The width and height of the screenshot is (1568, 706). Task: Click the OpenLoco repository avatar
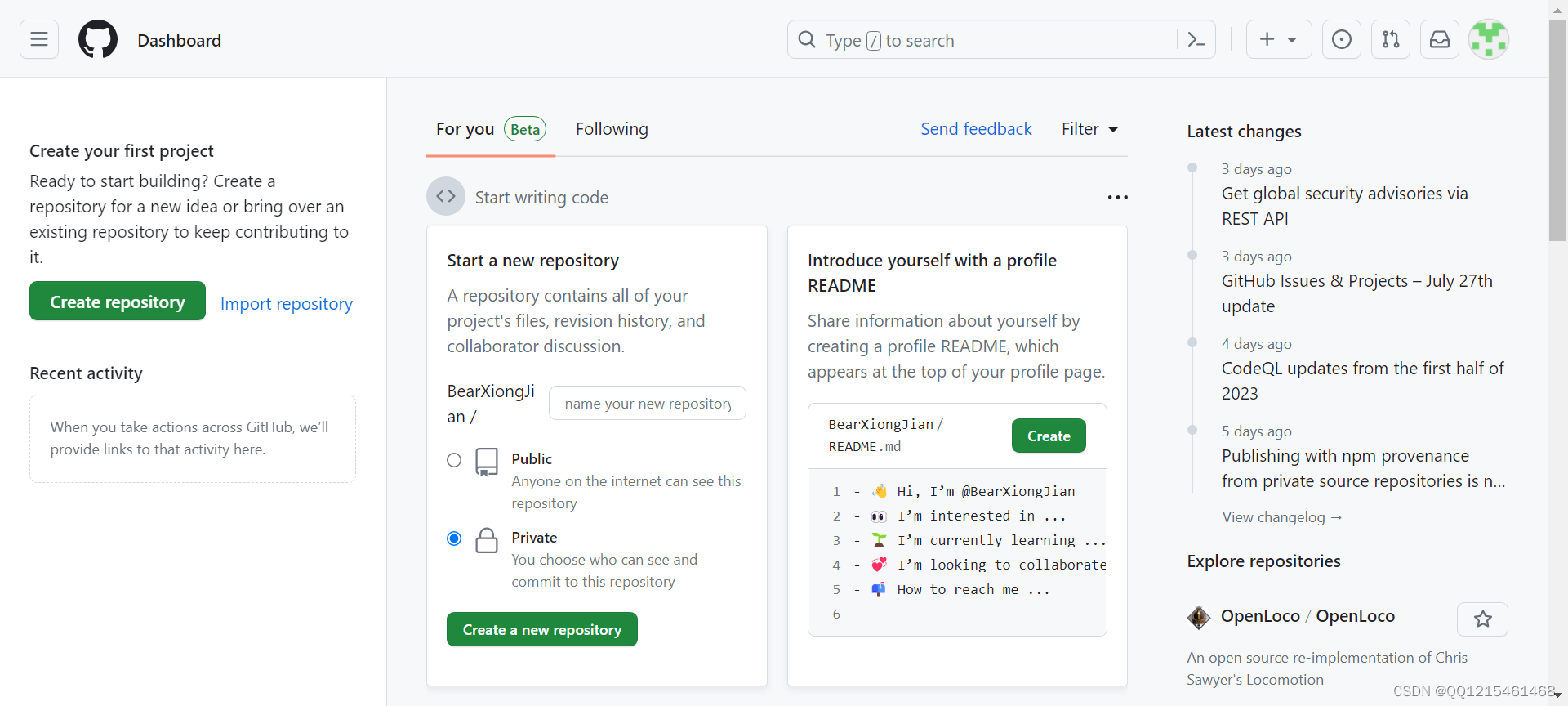tap(1199, 617)
